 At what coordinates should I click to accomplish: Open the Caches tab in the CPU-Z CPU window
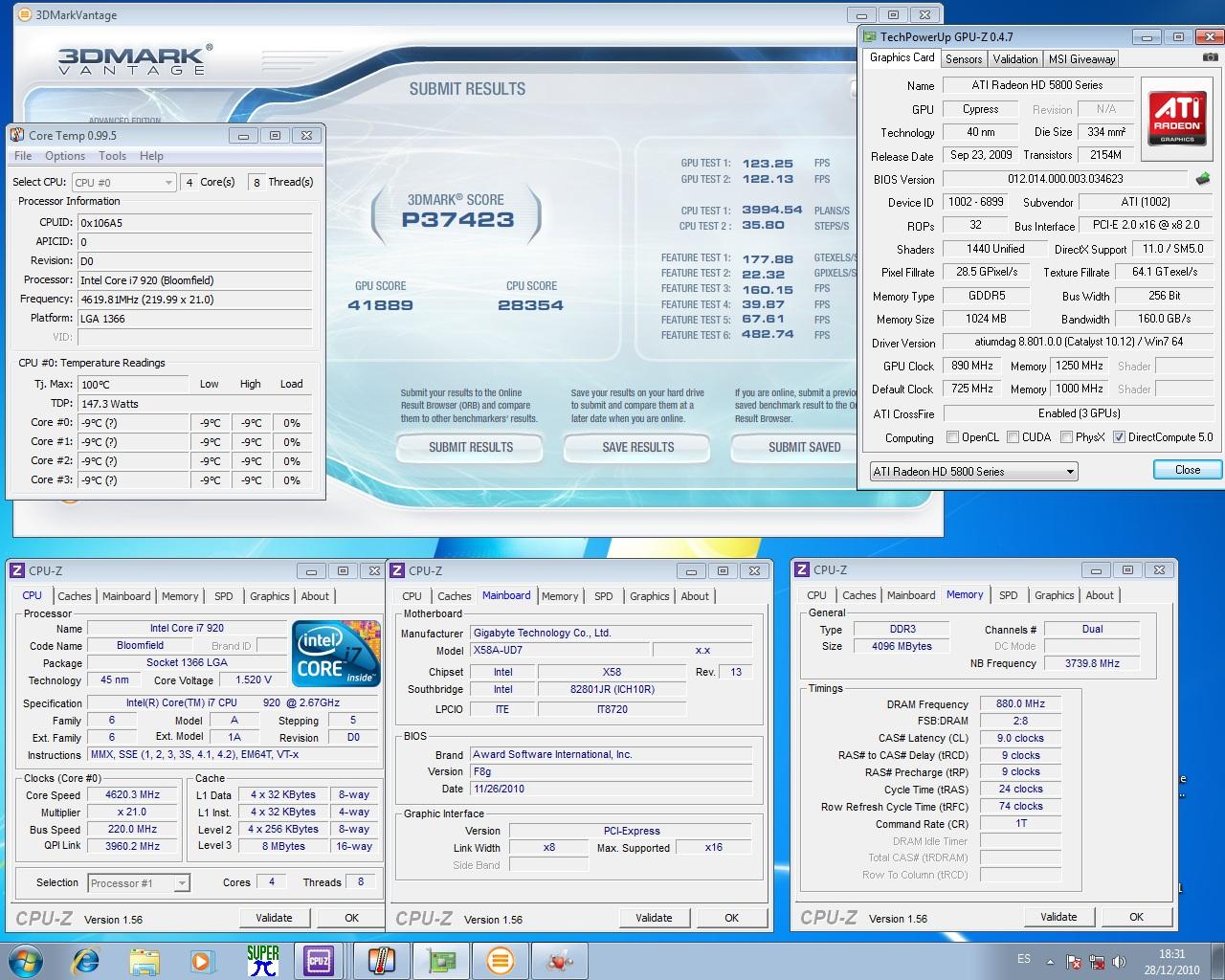click(x=75, y=595)
